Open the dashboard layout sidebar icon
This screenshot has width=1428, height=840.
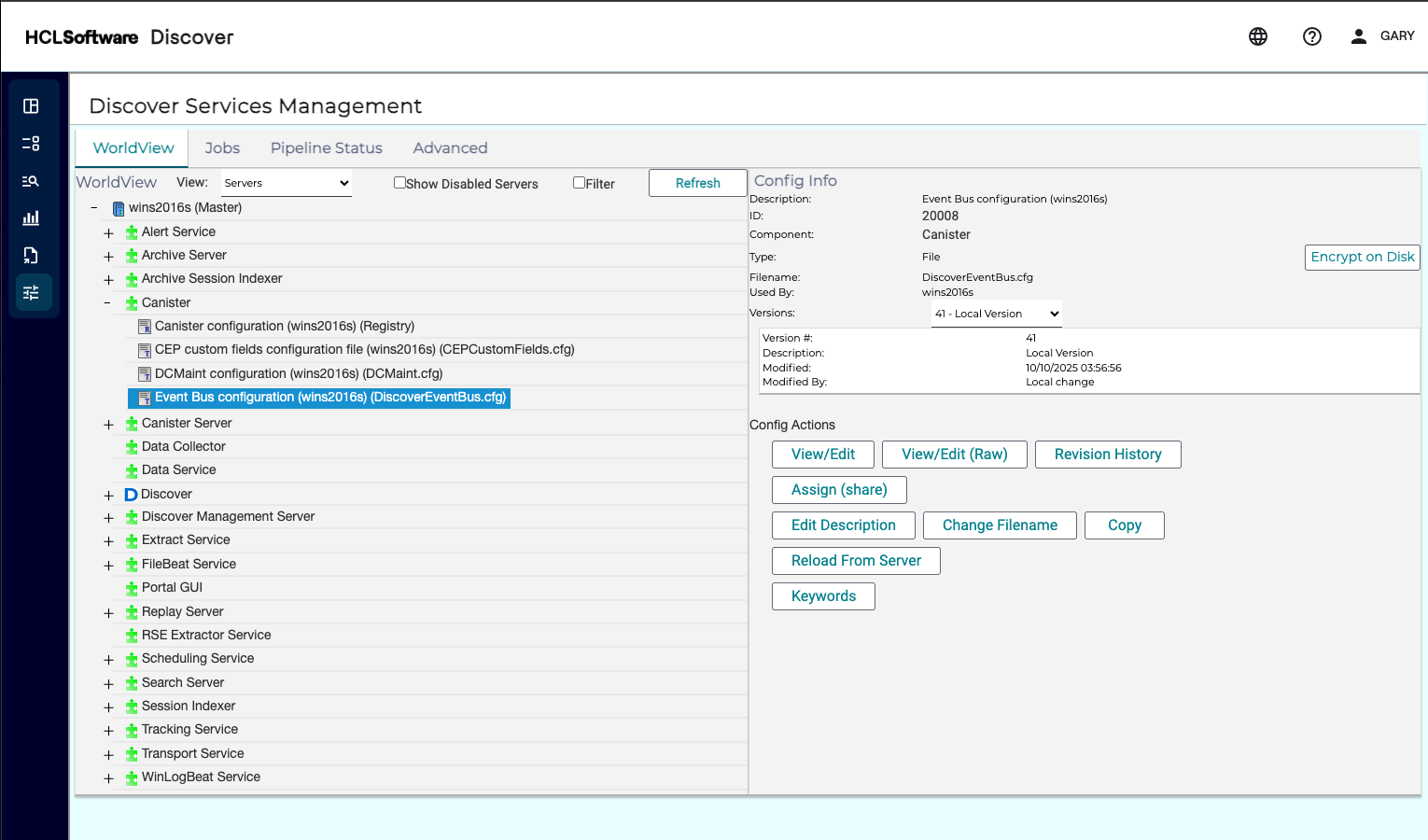(x=31, y=106)
